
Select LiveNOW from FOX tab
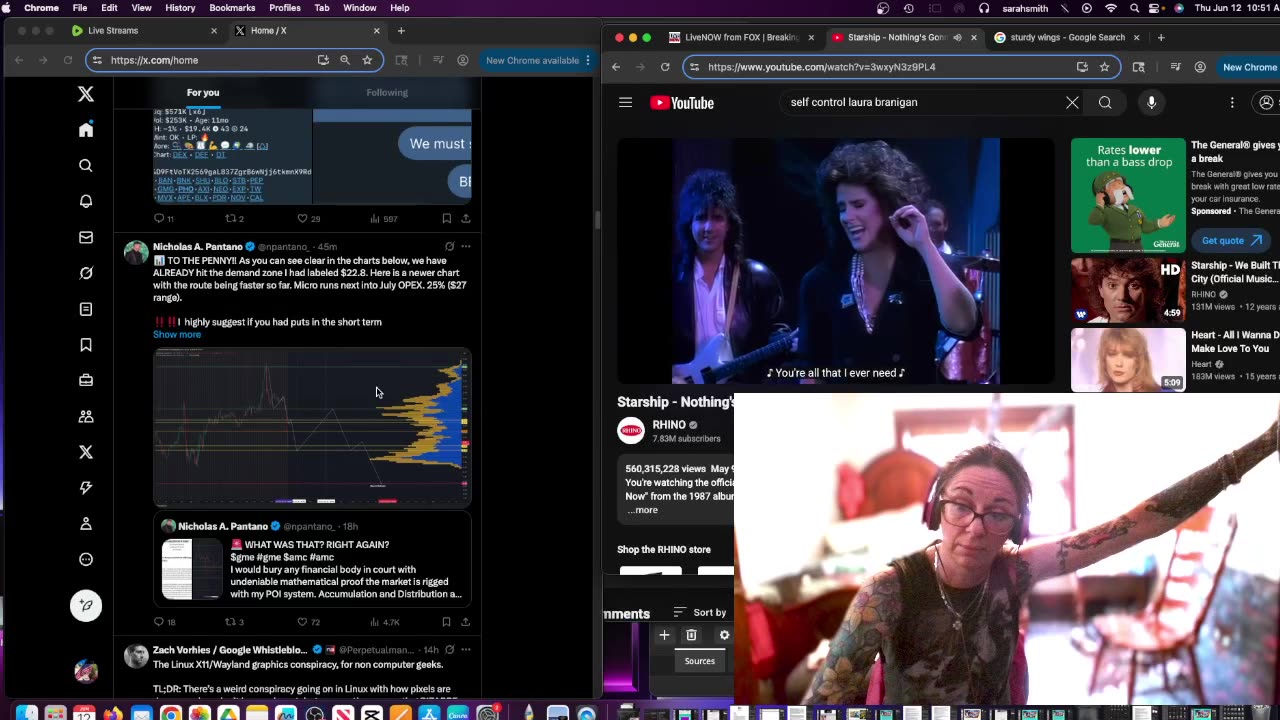[x=741, y=37]
